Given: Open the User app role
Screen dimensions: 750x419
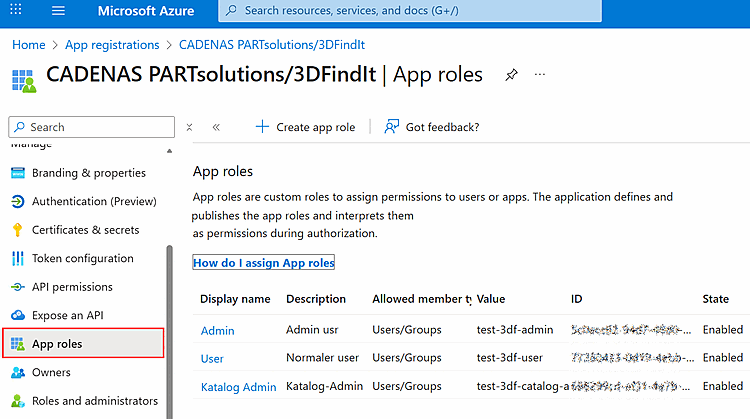Looking at the screenshot, I should click(212, 358).
